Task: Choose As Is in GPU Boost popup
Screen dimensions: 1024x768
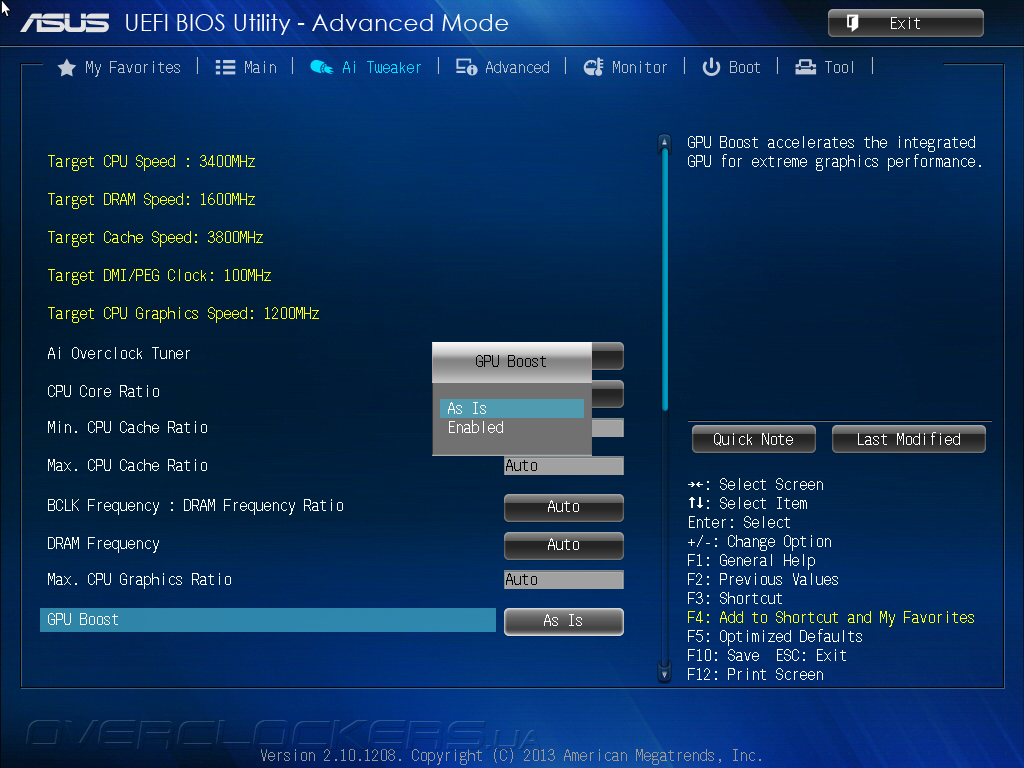Action: 511,408
